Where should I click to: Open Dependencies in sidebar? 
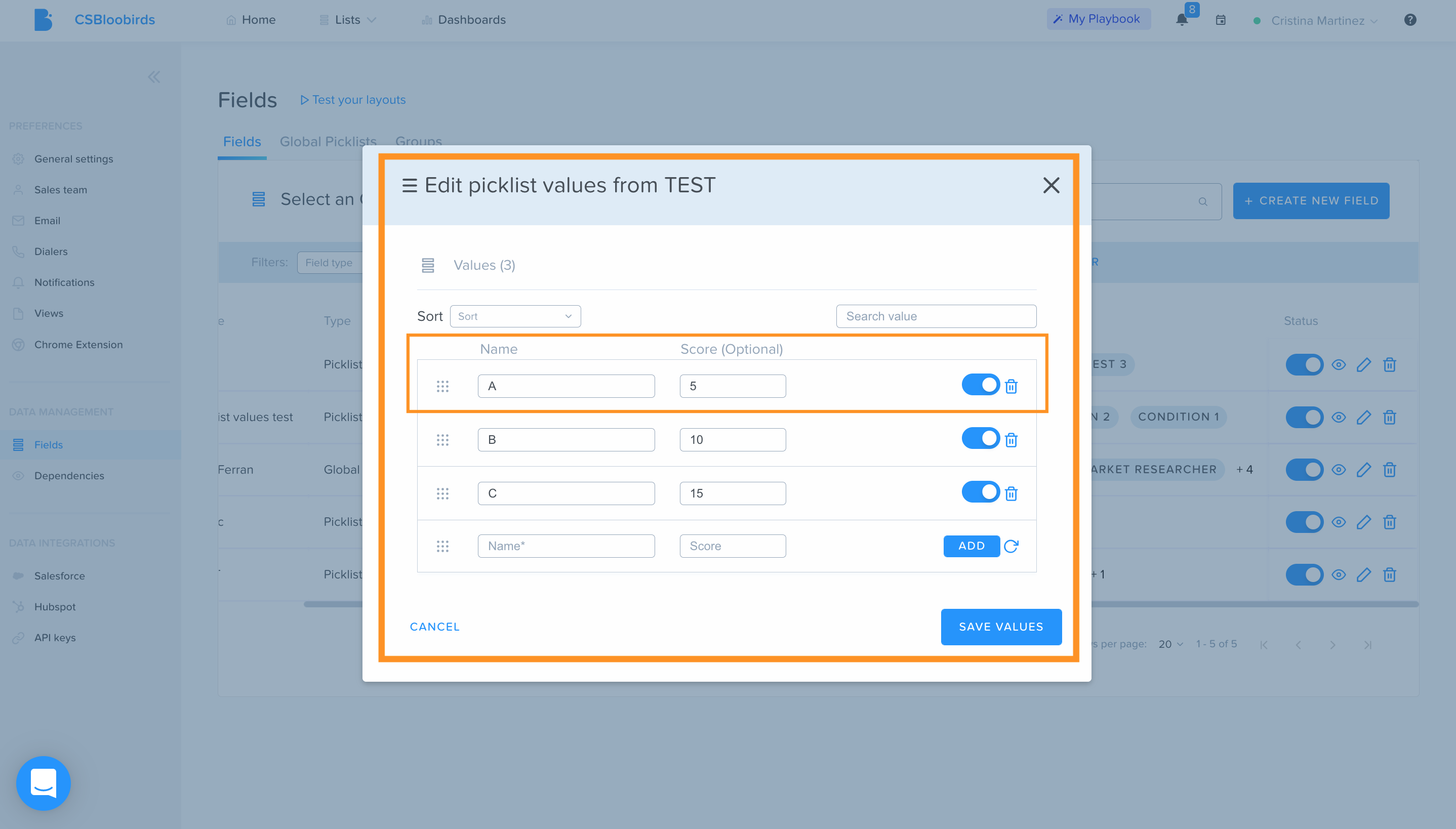click(x=69, y=475)
